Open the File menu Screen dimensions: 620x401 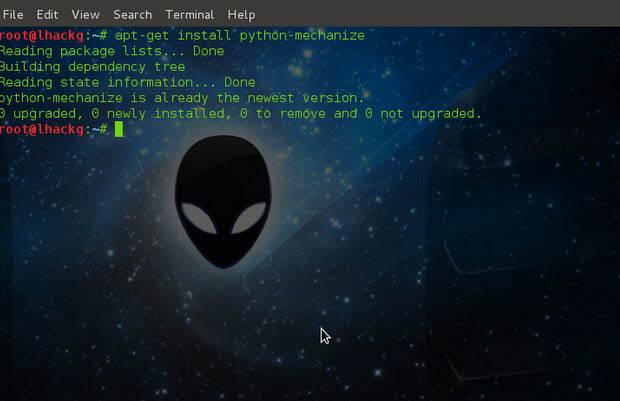click(x=13, y=15)
